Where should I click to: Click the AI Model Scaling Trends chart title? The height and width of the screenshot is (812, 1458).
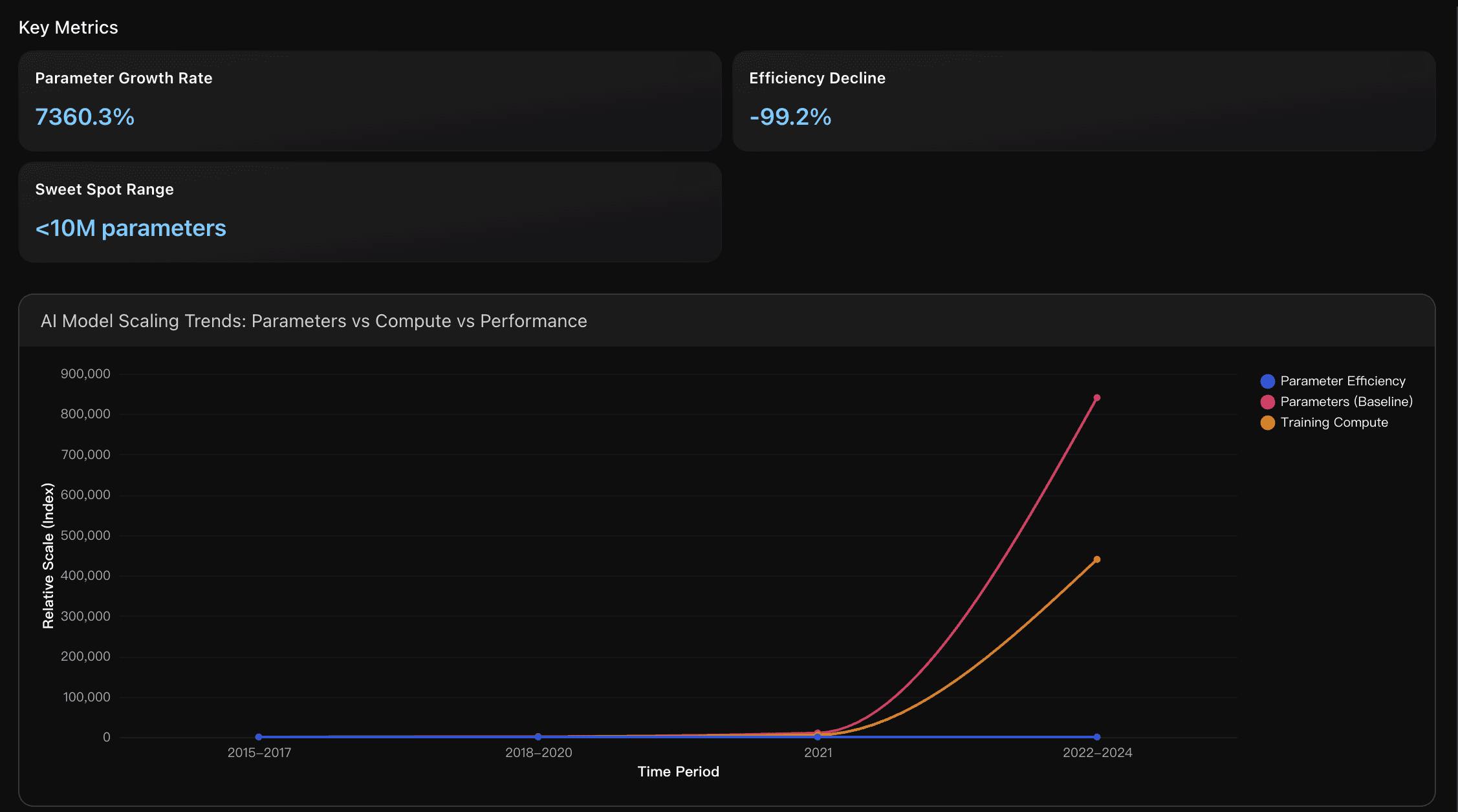coord(314,321)
